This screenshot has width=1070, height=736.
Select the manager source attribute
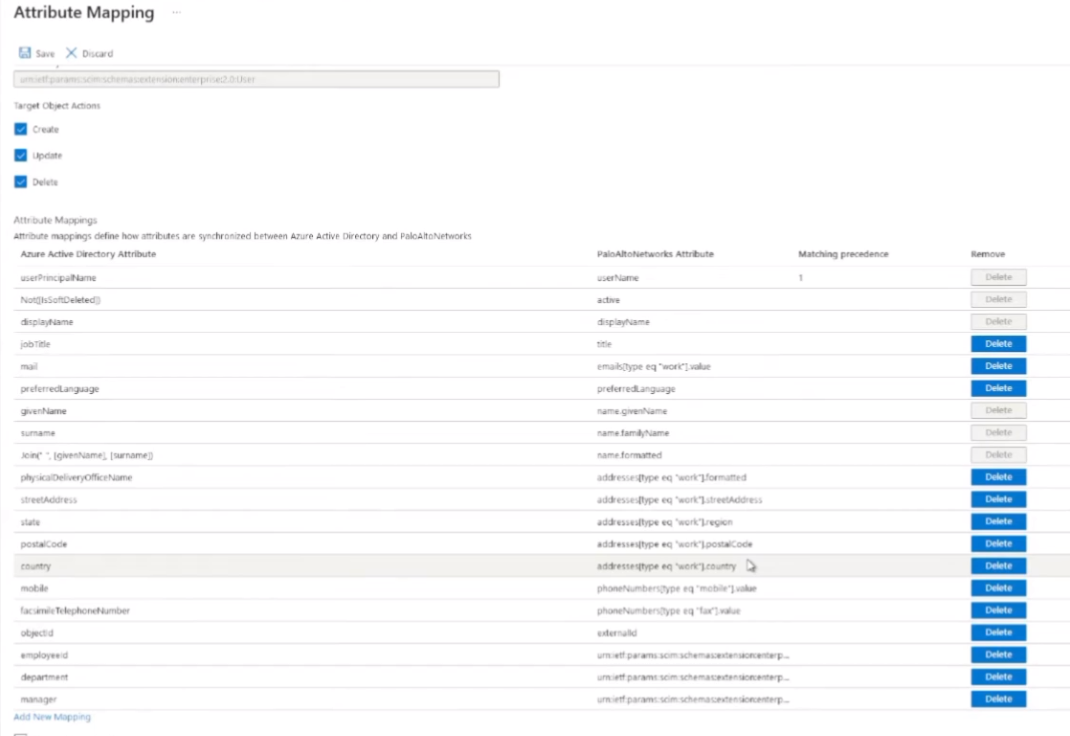38,700
